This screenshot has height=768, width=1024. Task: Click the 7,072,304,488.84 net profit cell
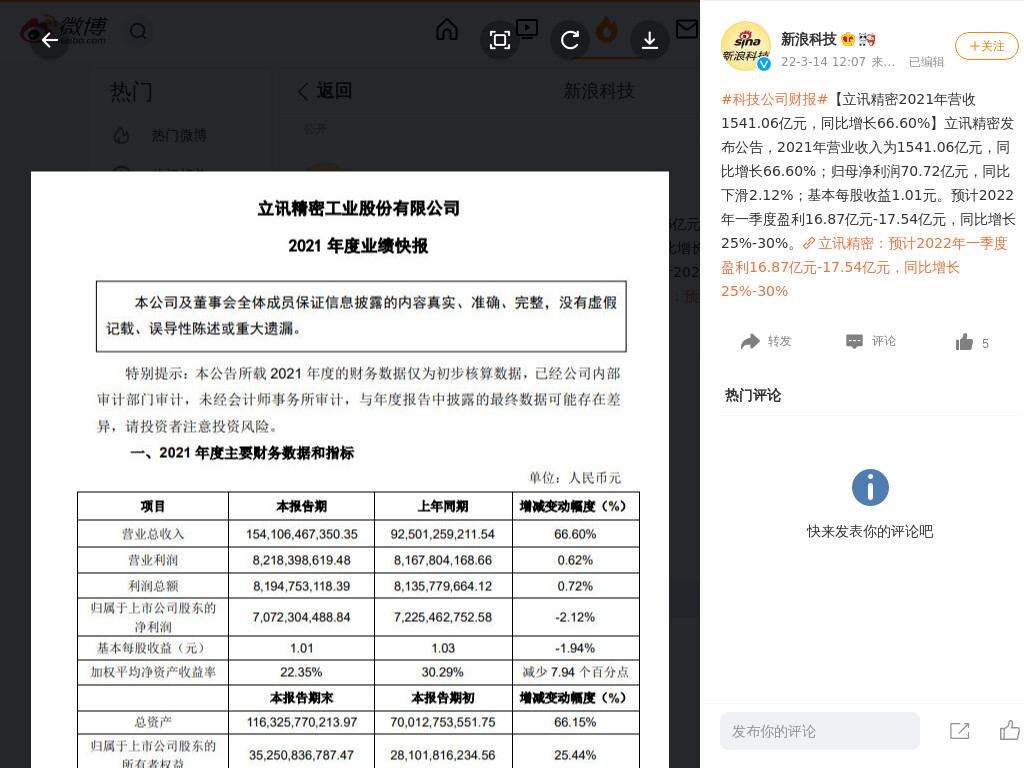point(302,617)
